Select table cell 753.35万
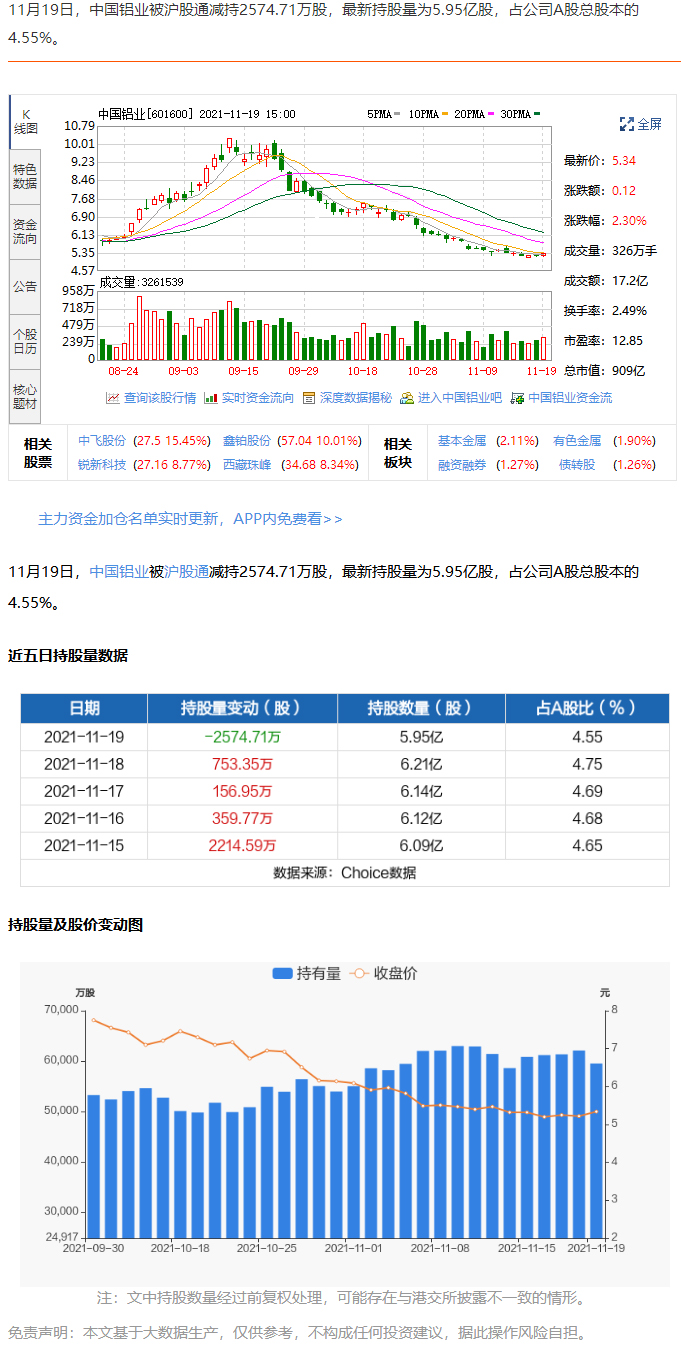Screen dimensions: 682x1352 pos(242,764)
